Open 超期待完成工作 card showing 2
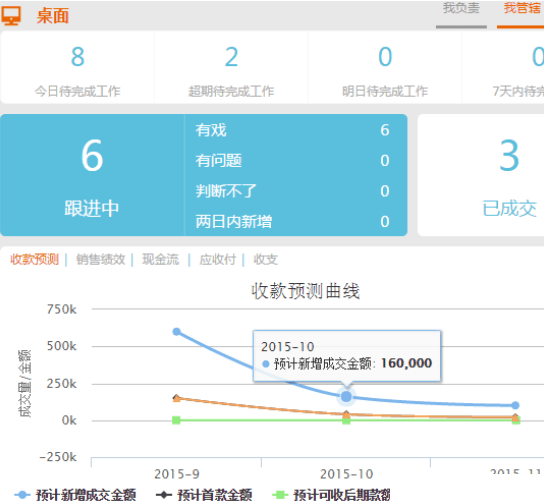 pyautogui.click(x=231, y=67)
